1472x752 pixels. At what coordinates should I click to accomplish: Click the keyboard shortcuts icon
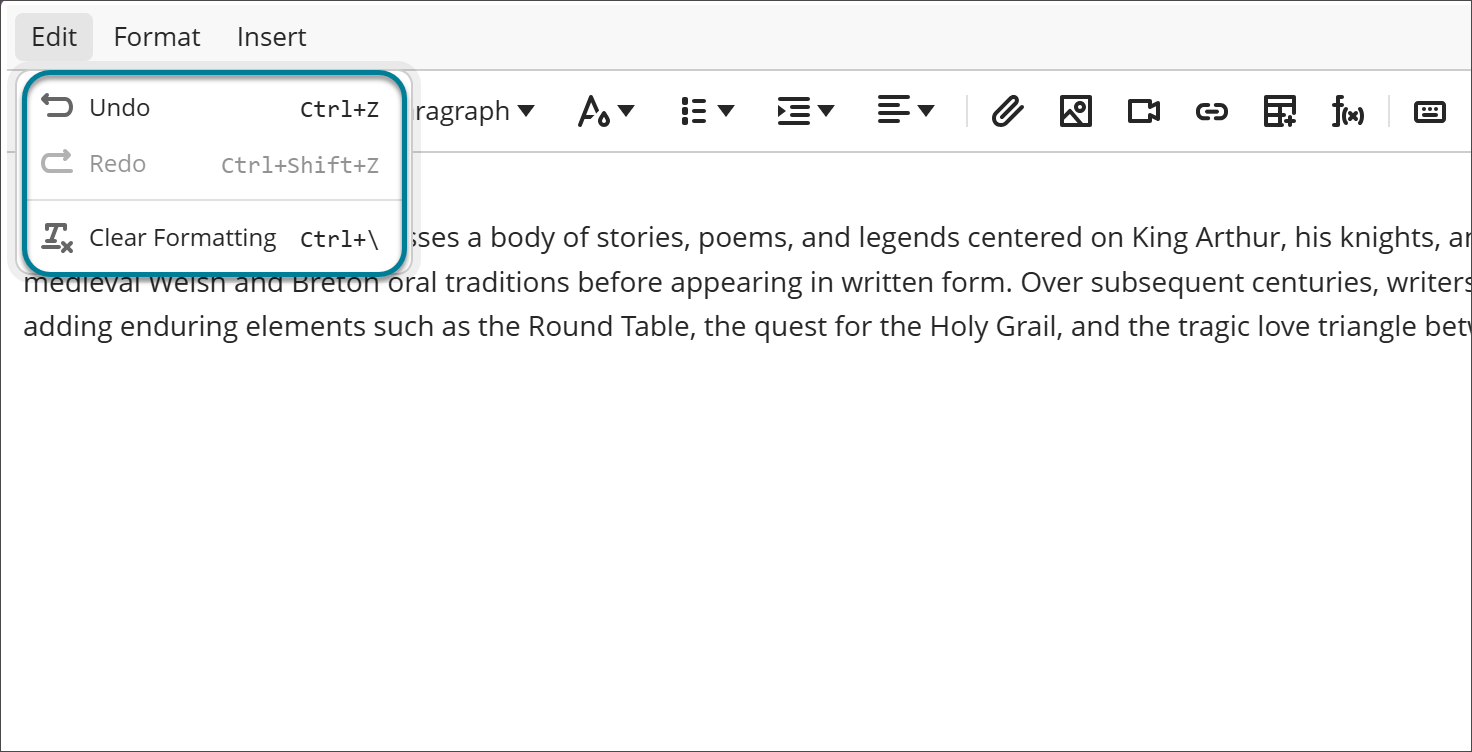[x=1430, y=111]
